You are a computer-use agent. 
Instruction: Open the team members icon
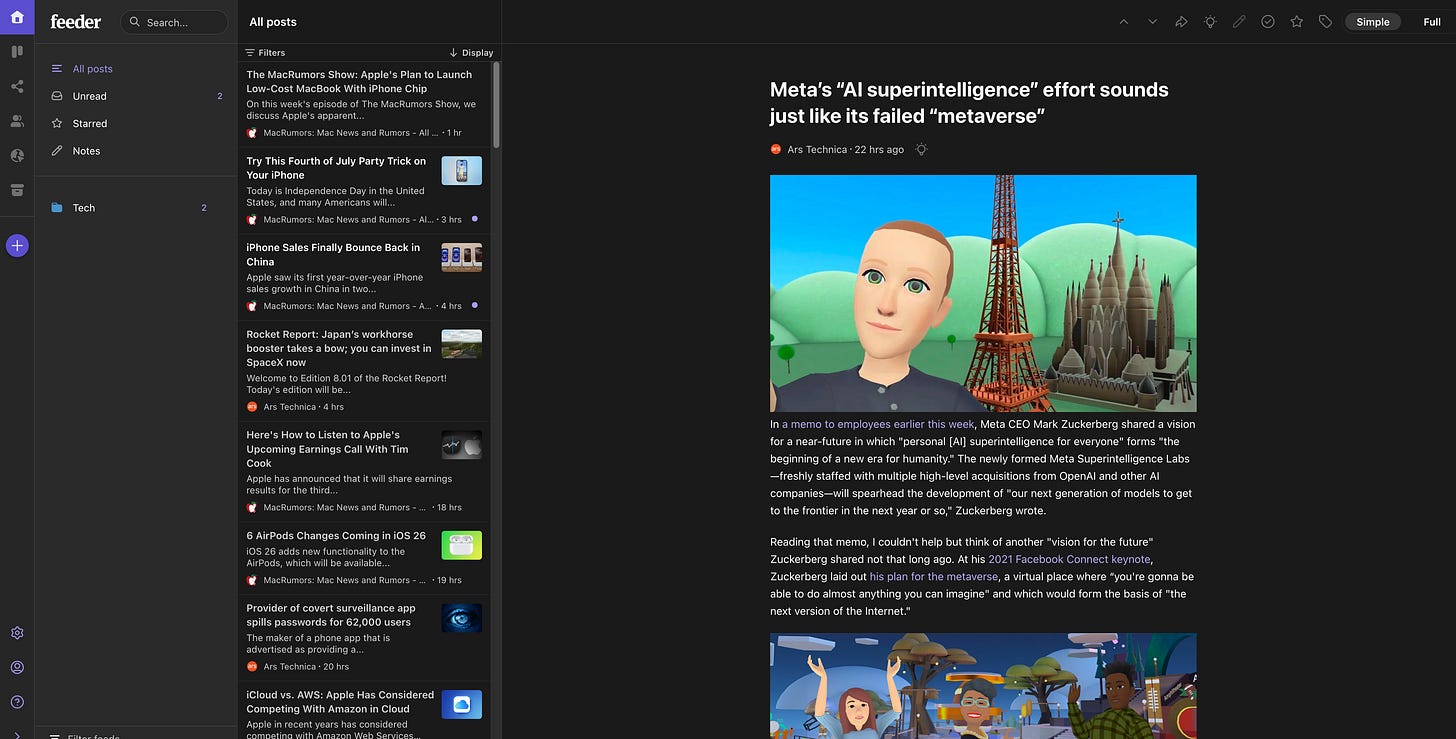[x=17, y=121]
